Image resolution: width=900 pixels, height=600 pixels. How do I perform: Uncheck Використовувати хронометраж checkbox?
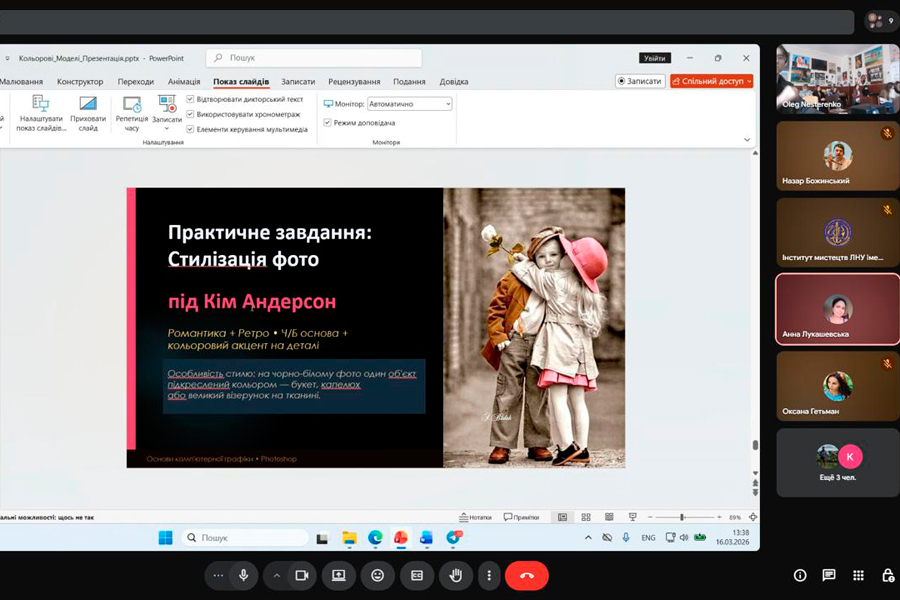[190, 114]
